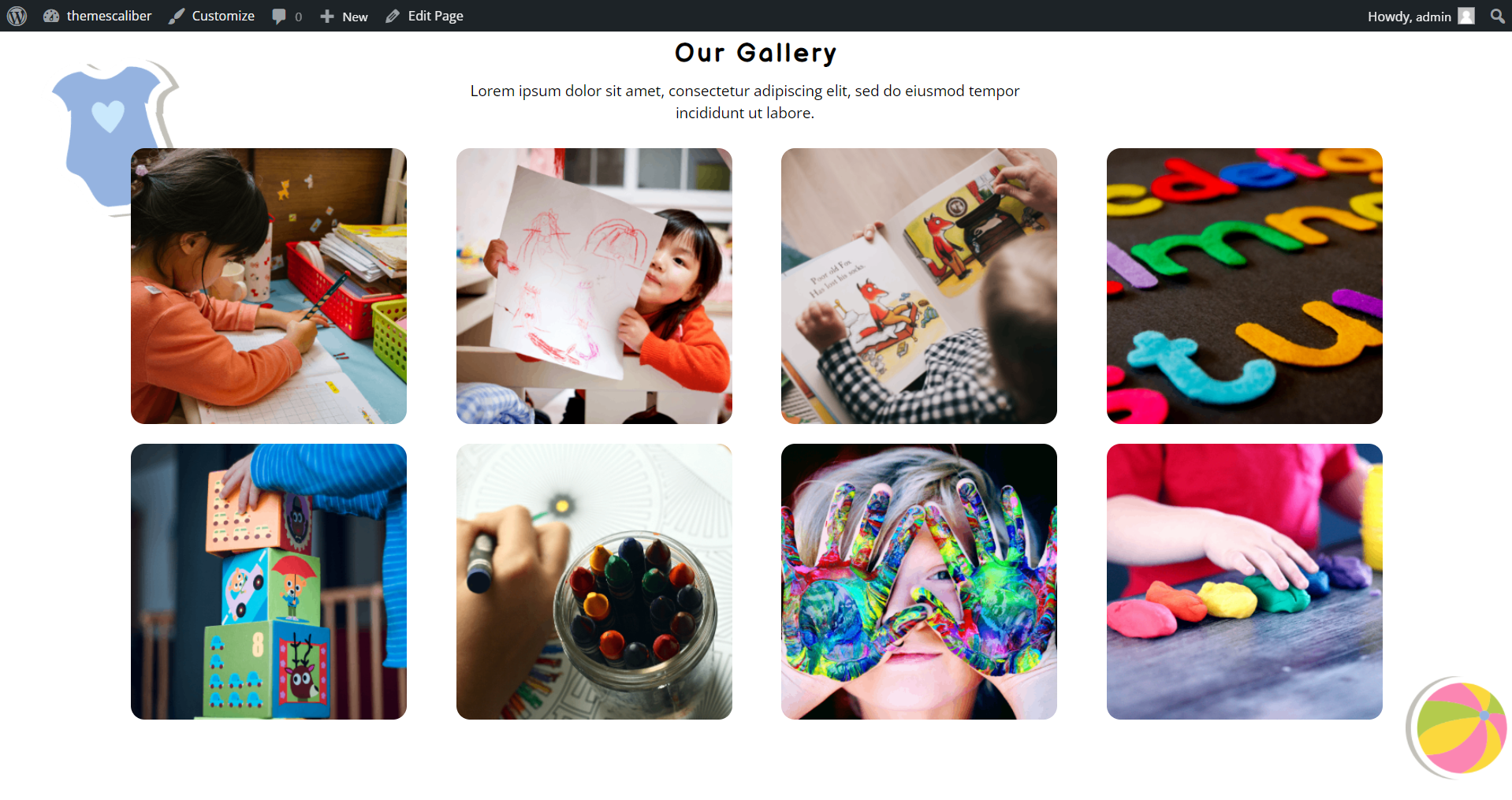Open painted hands child photo
The image size is (1512, 800).
click(x=919, y=582)
